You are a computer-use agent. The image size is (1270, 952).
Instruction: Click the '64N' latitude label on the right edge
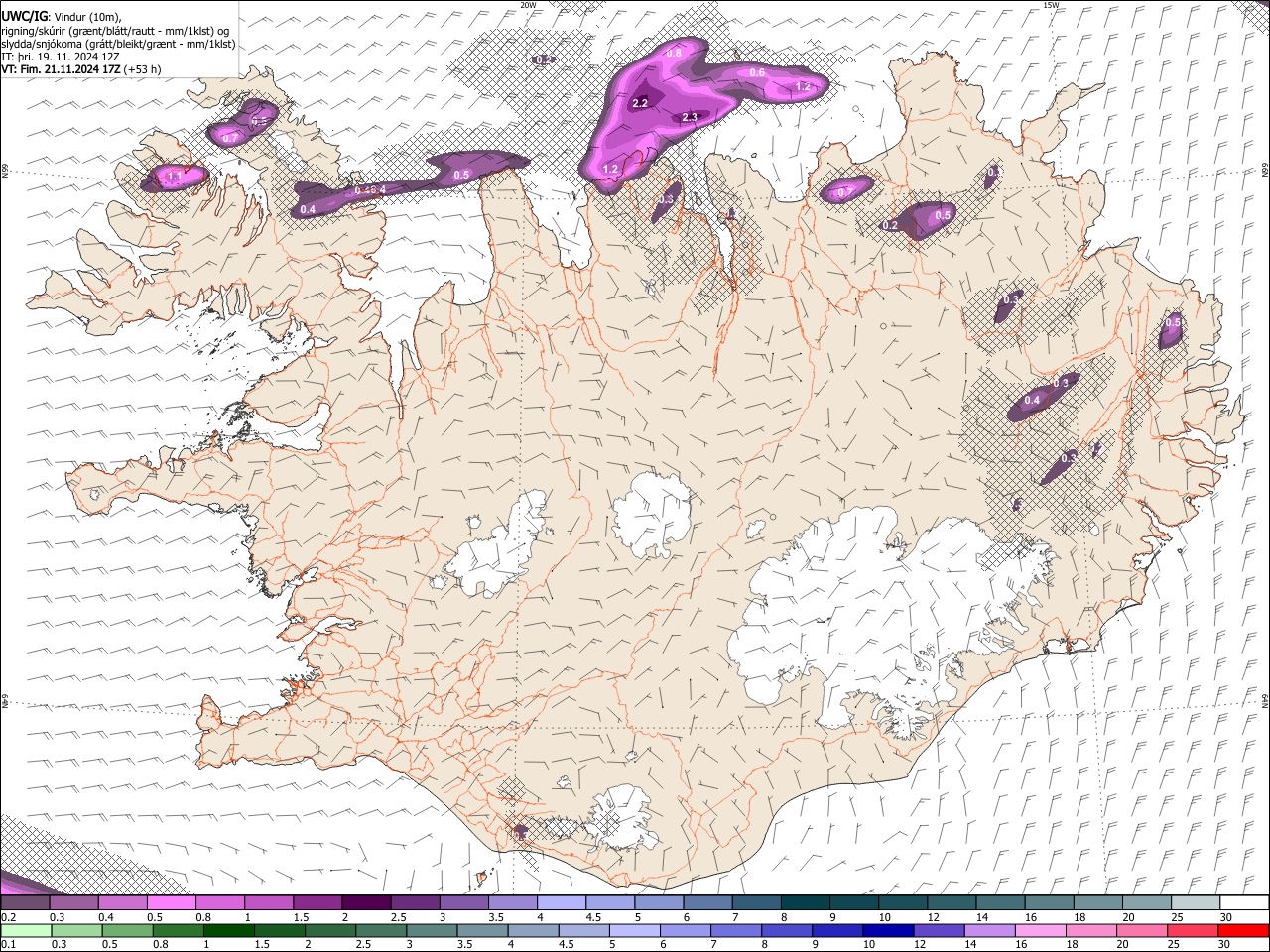coord(1265,701)
